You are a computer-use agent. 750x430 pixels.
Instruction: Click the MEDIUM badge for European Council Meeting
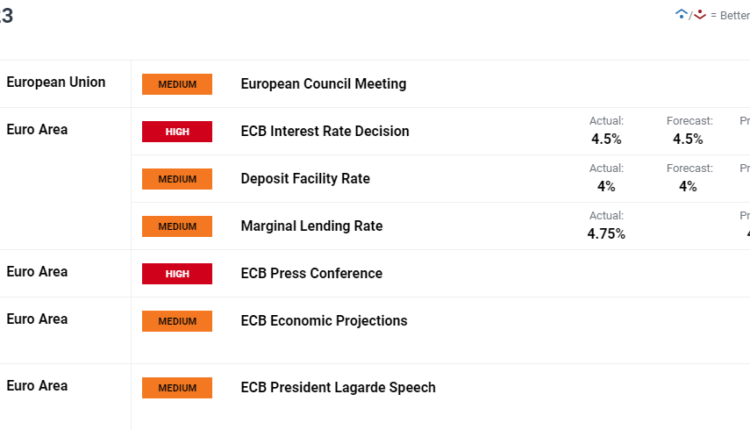click(177, 84)
